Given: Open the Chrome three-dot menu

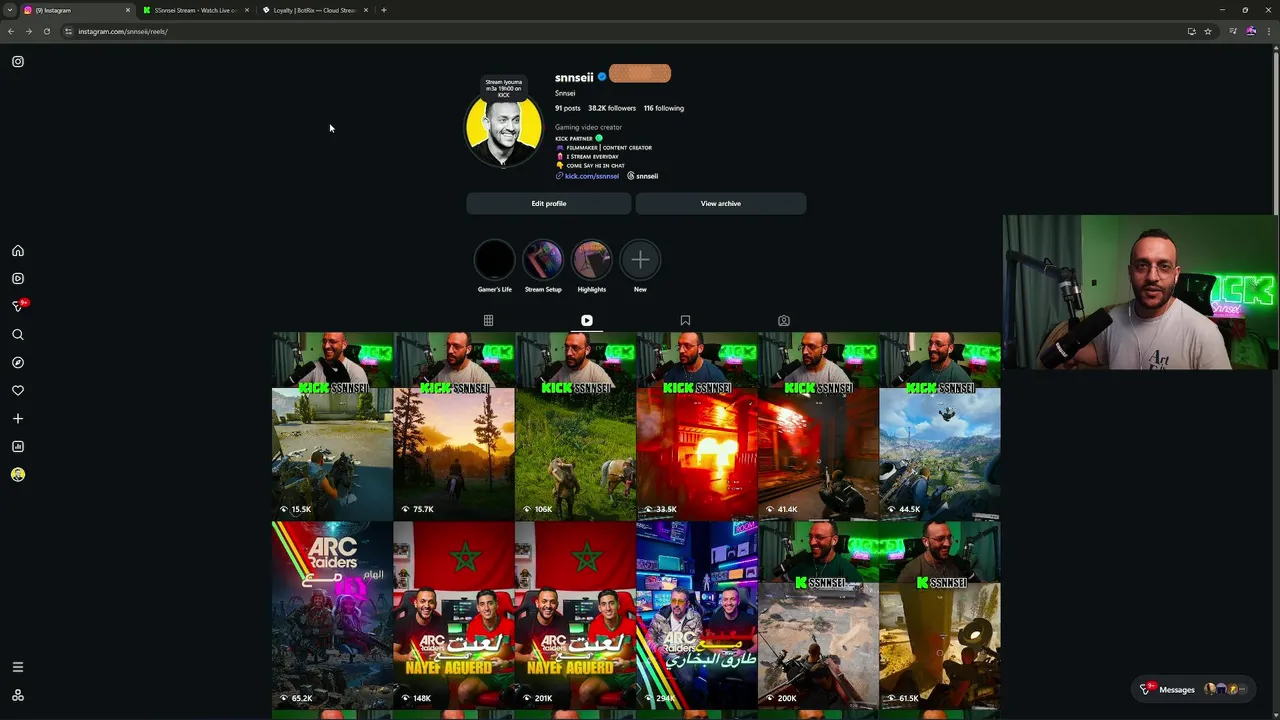Looking at the screenshot, I should pos(1269,31).
